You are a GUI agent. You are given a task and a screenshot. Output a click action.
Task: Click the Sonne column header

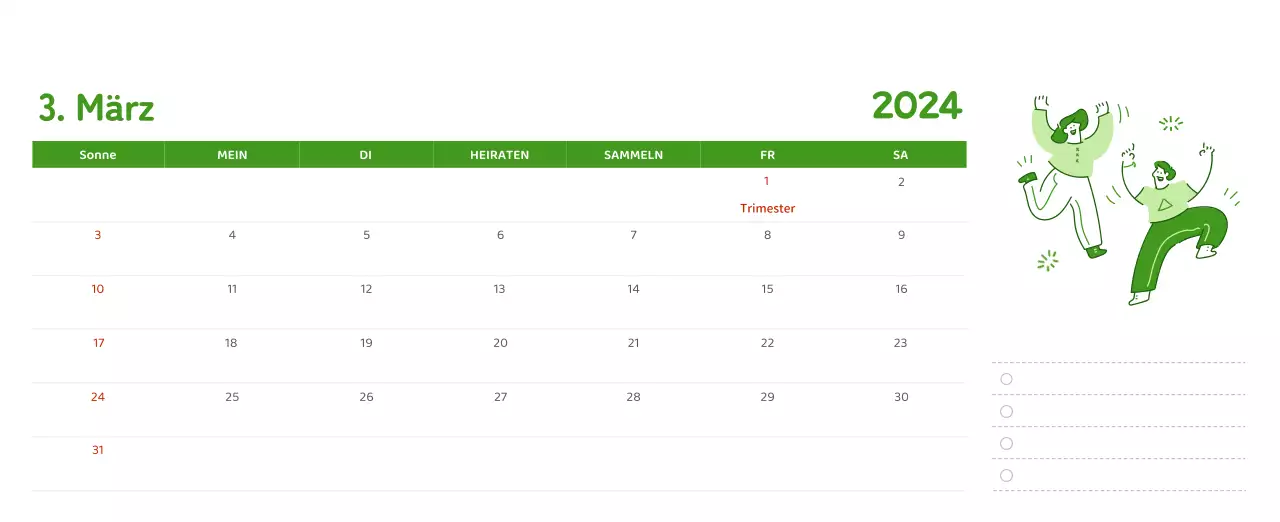[x=98, y=155]
